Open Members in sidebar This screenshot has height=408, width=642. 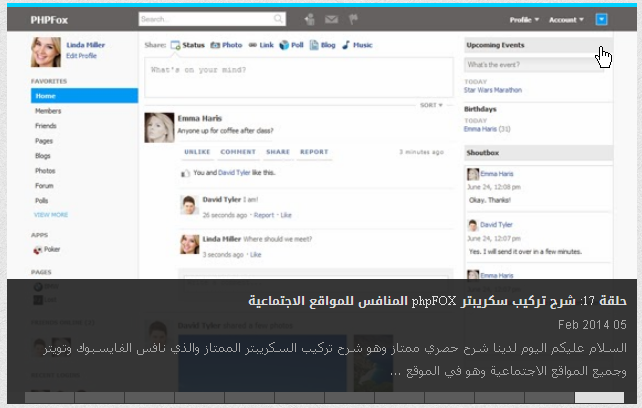pos(48,111)
